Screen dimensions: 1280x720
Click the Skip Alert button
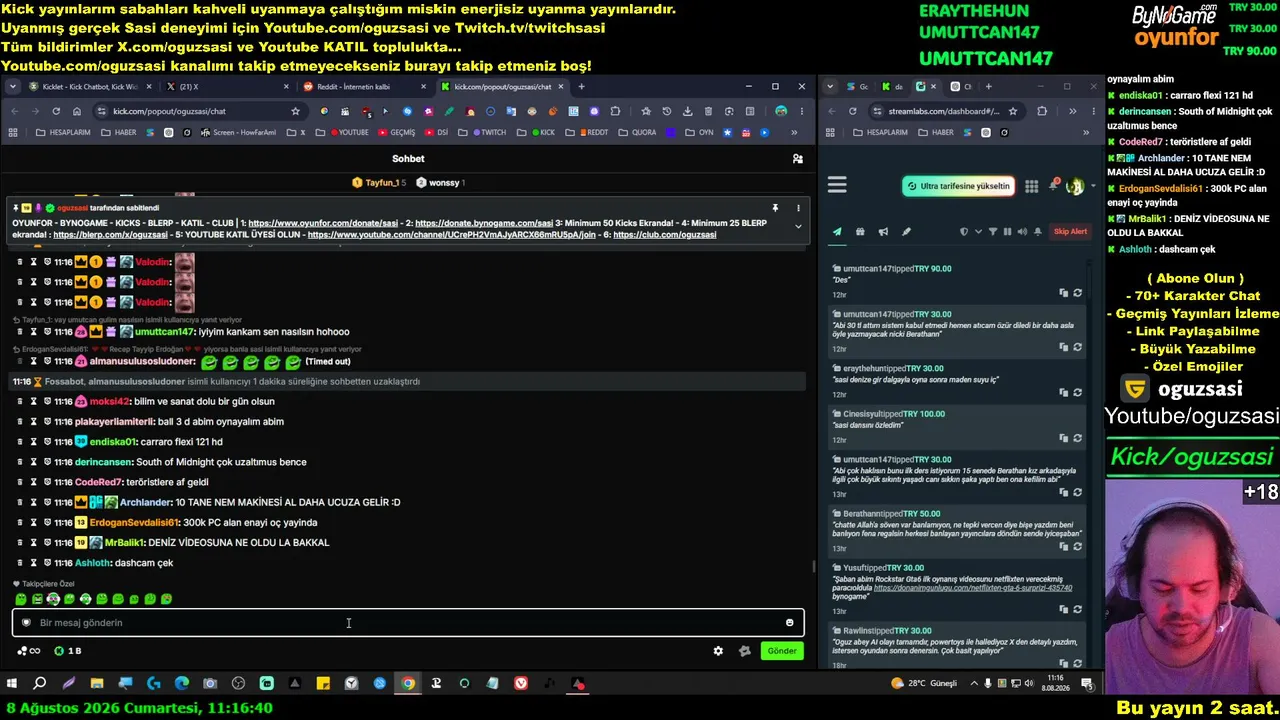click(x=1070, y=232)
